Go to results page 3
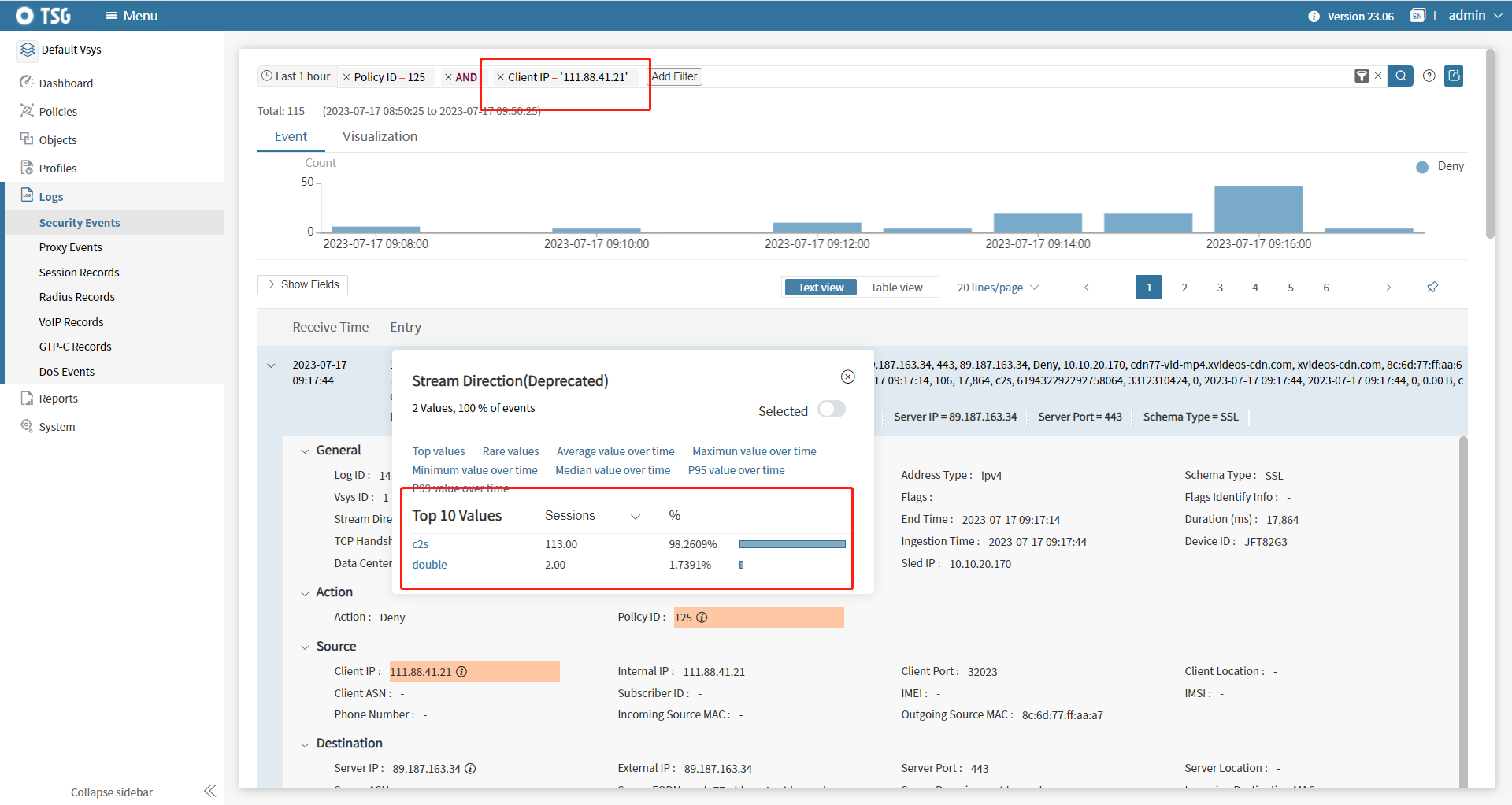Image resolution: width=1512 pixels, height=805 pixels. click(1219, 287)
